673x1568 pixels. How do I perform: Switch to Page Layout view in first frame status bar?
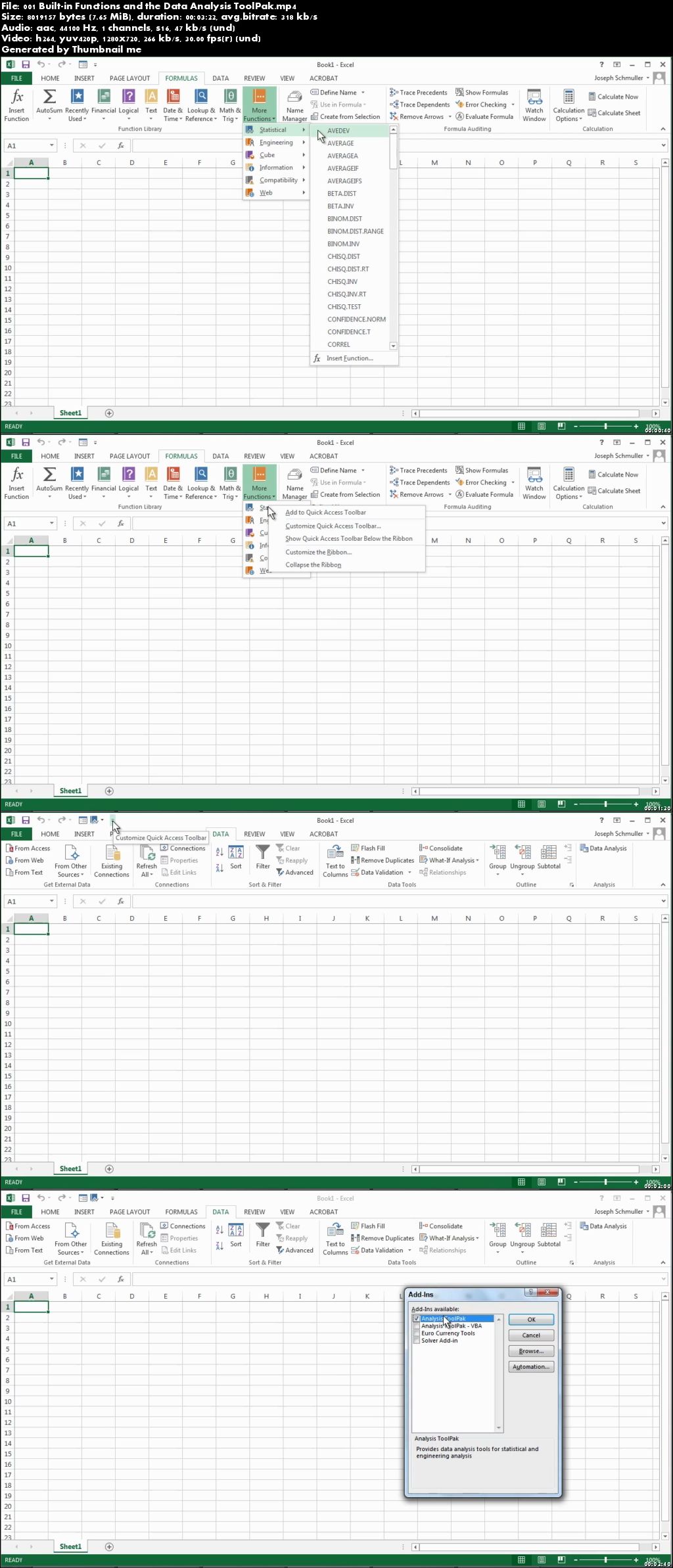pyautogui.click(x=542, y=427)
